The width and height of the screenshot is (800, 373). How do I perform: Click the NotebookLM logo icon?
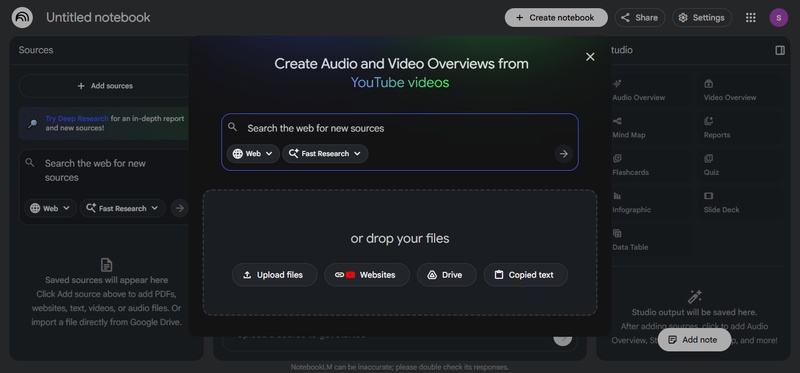coord(22,17)
